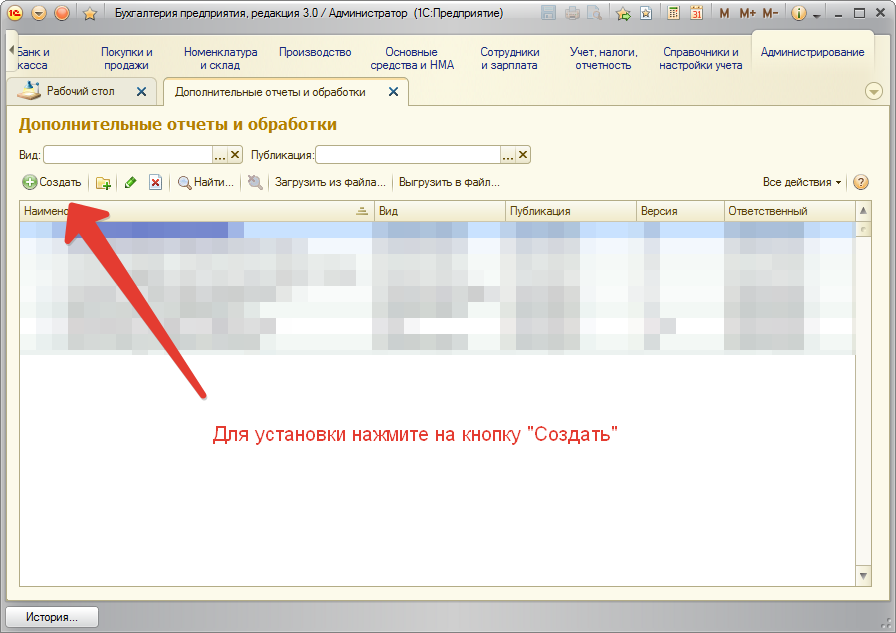Screen dimensions: 896x633
Task: Expand the Все действия dropdown menu
Action: coord(801,183)
